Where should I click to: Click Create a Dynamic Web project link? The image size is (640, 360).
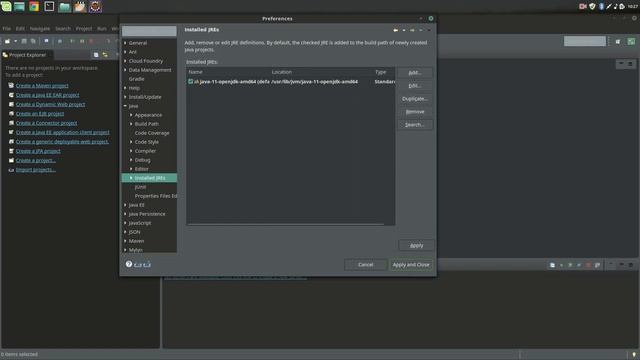[x=51, y=104]
